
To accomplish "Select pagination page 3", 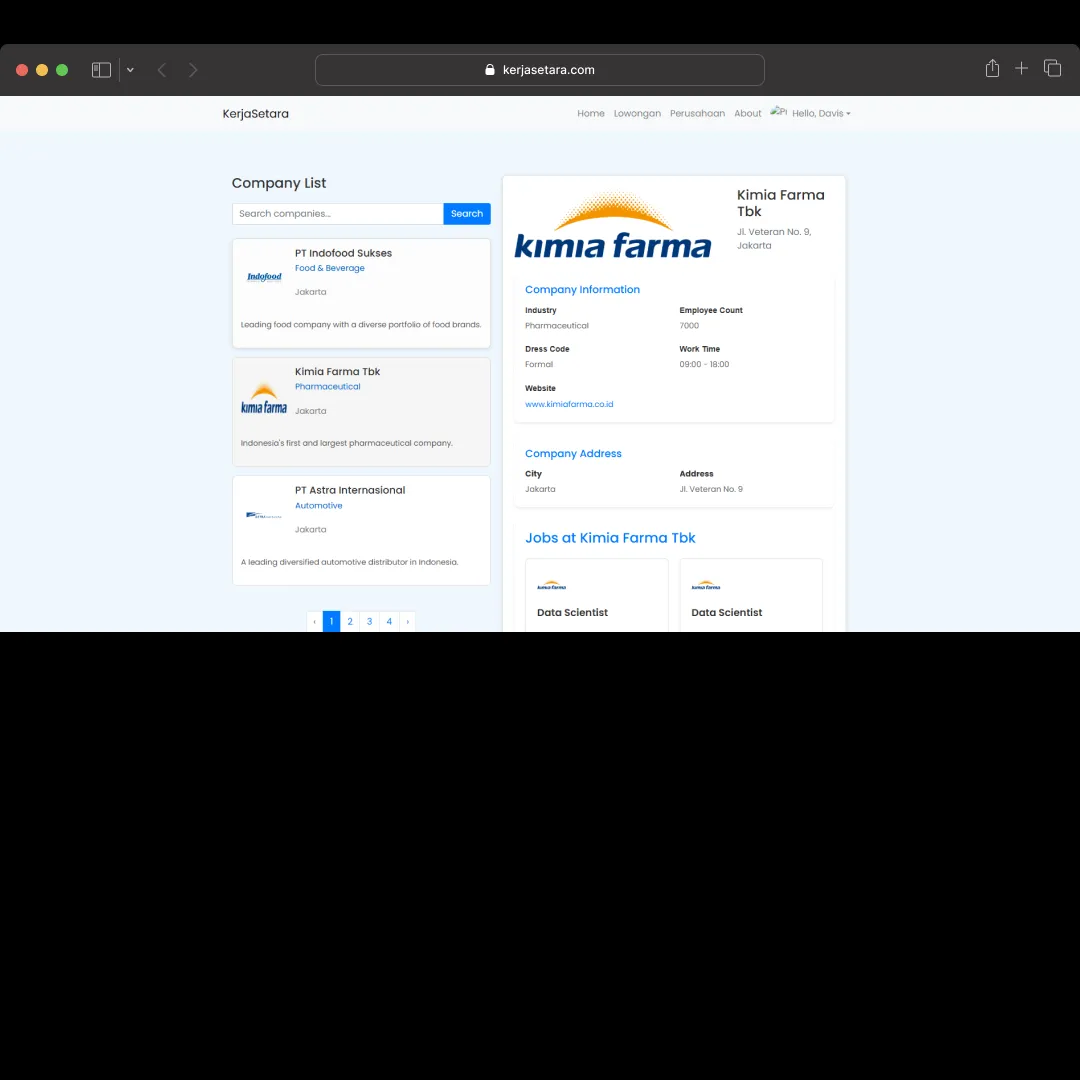I will pyautogui.click(x=369, y=621).
